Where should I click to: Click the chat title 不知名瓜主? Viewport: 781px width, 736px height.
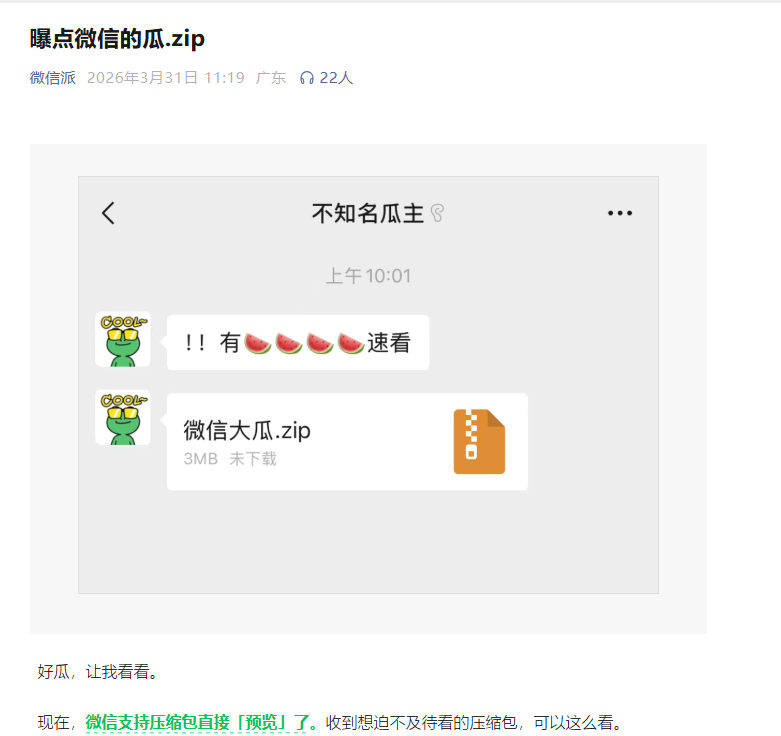click(x=368, y=213)
